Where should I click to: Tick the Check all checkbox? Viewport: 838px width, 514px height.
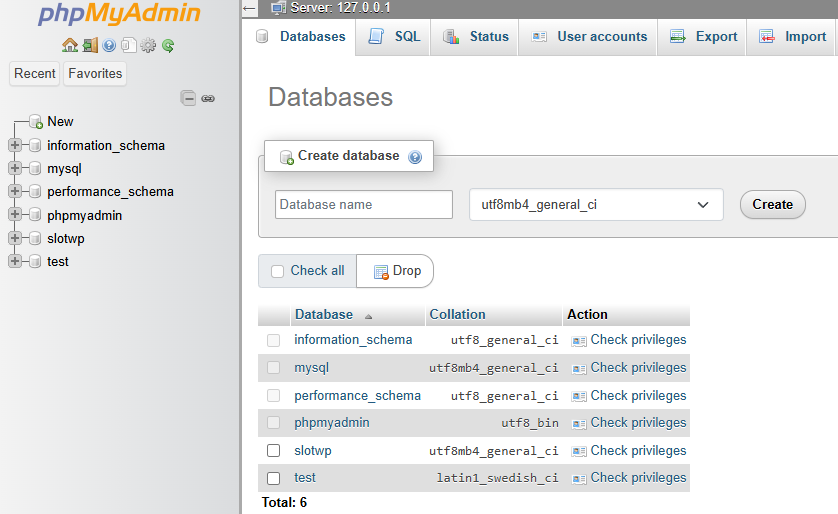(x=277, y=271)
